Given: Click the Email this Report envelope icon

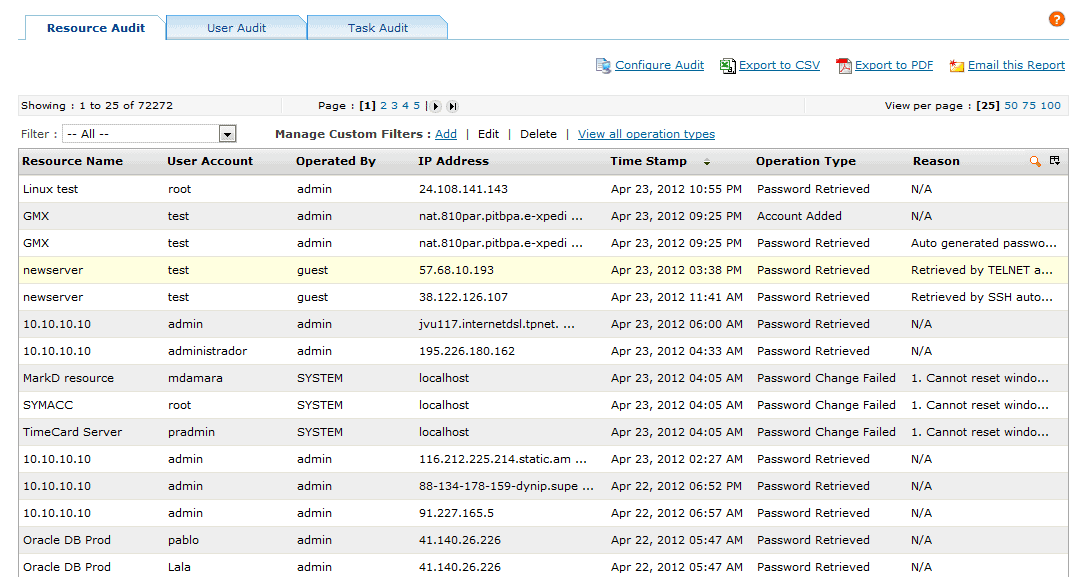Looking at the screenshot, I should click(956, 65).
